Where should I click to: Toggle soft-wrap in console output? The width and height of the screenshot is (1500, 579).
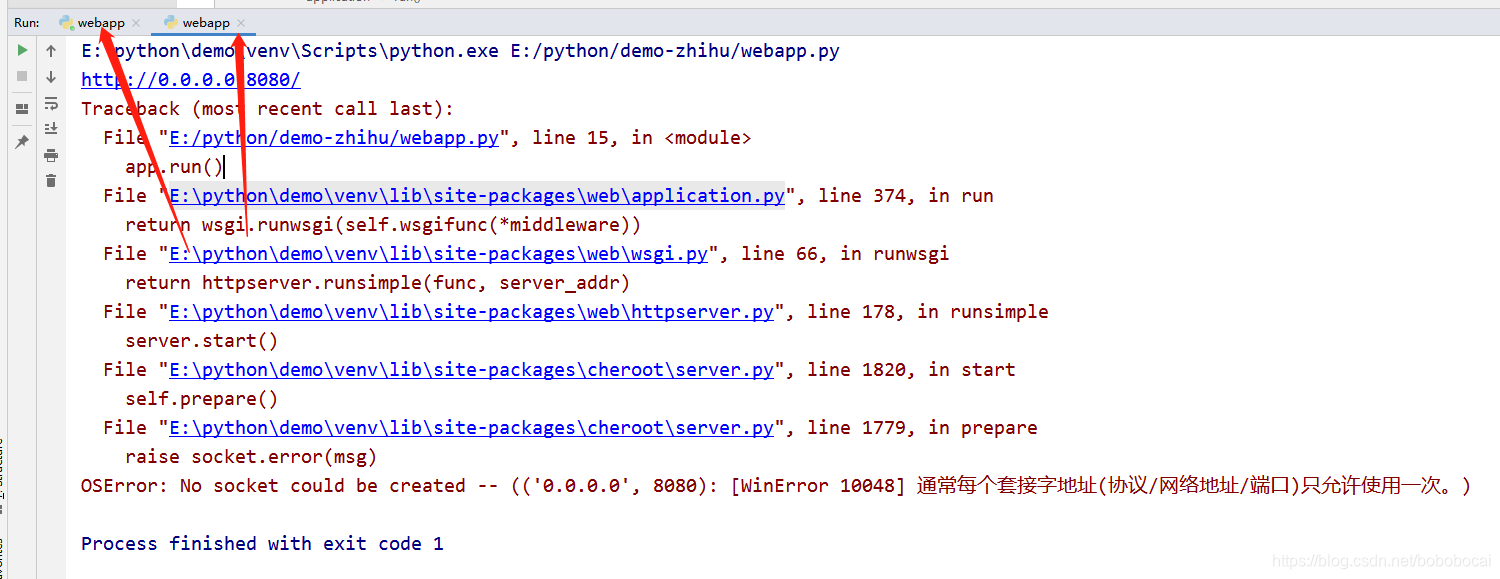point(51,102)
